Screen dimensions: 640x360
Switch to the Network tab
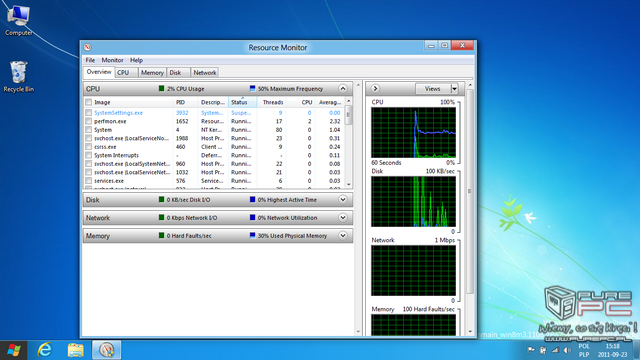pyautogui.click(x=204, y=73)
